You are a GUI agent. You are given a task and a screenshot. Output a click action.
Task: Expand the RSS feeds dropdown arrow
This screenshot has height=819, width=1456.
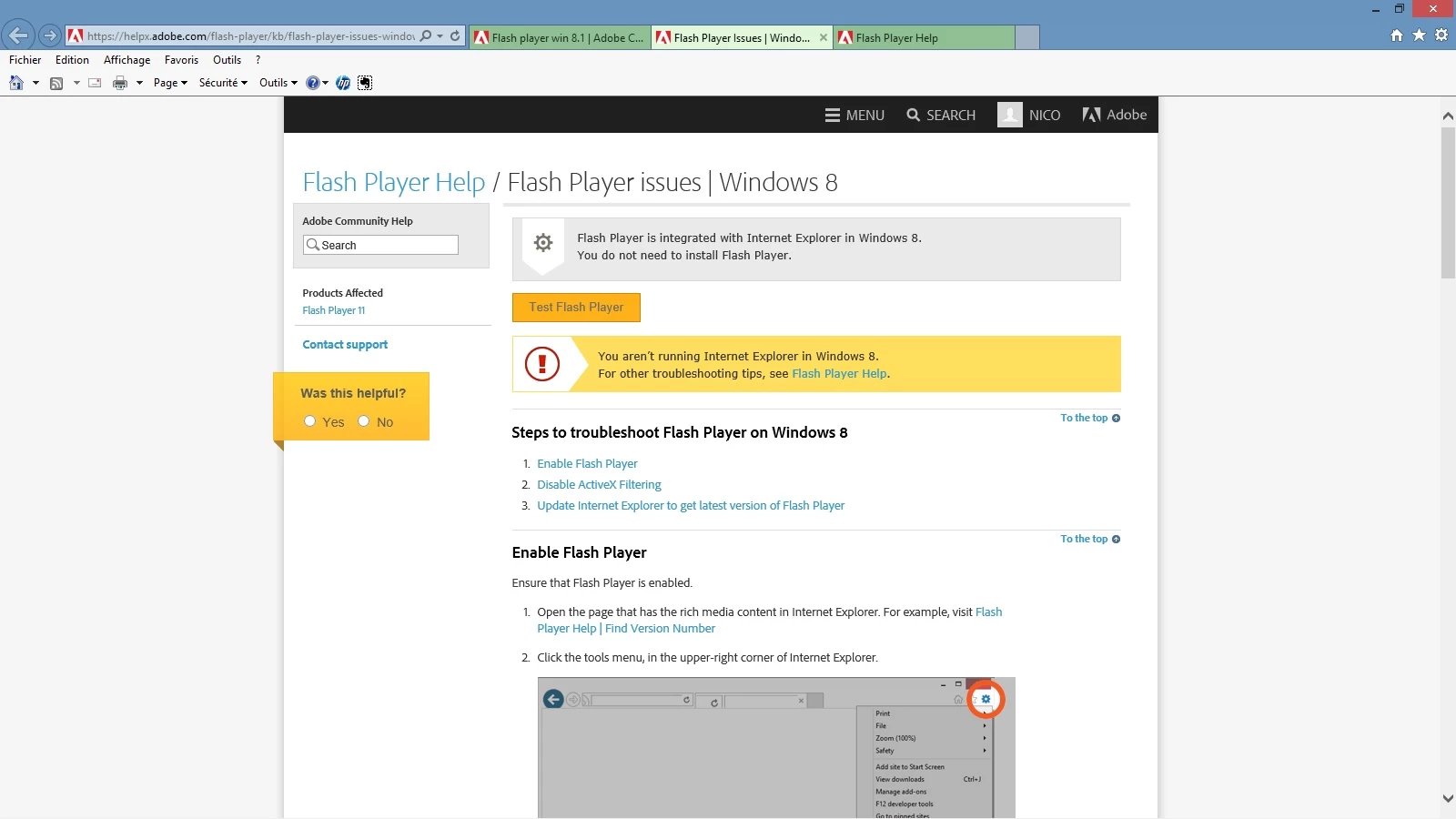[x=76, y=83]
